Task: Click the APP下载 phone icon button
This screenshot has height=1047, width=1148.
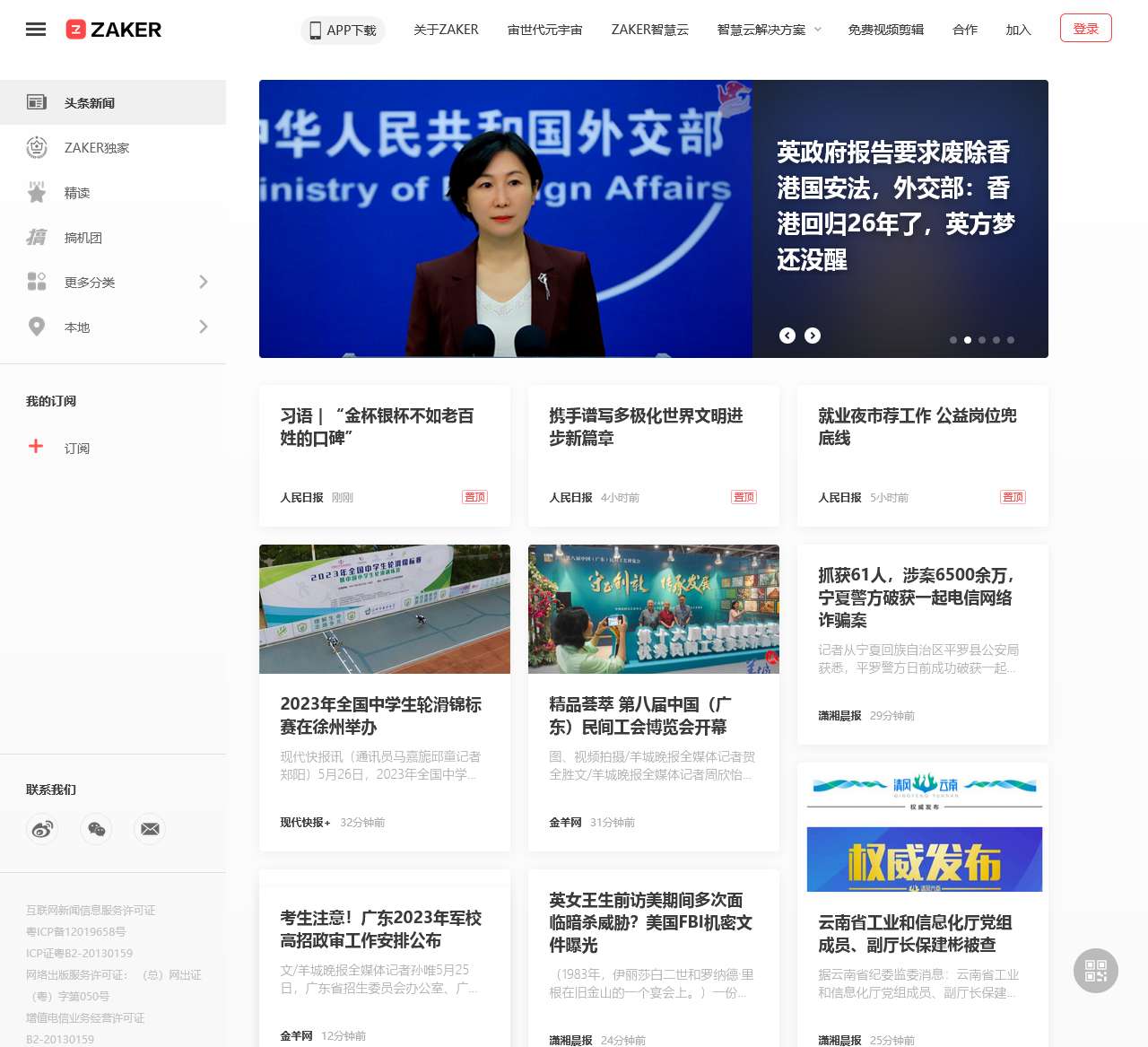Action: [x=343, y=30]
